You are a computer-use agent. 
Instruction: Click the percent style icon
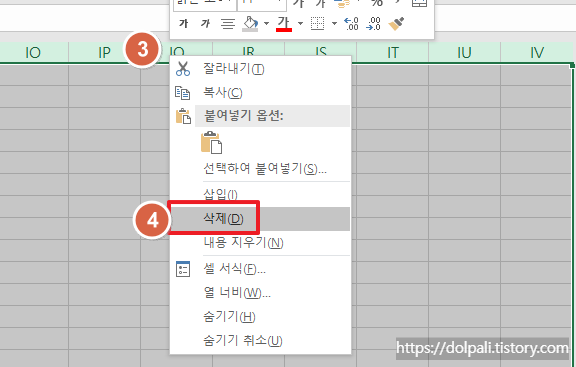[x=377, y=3]
